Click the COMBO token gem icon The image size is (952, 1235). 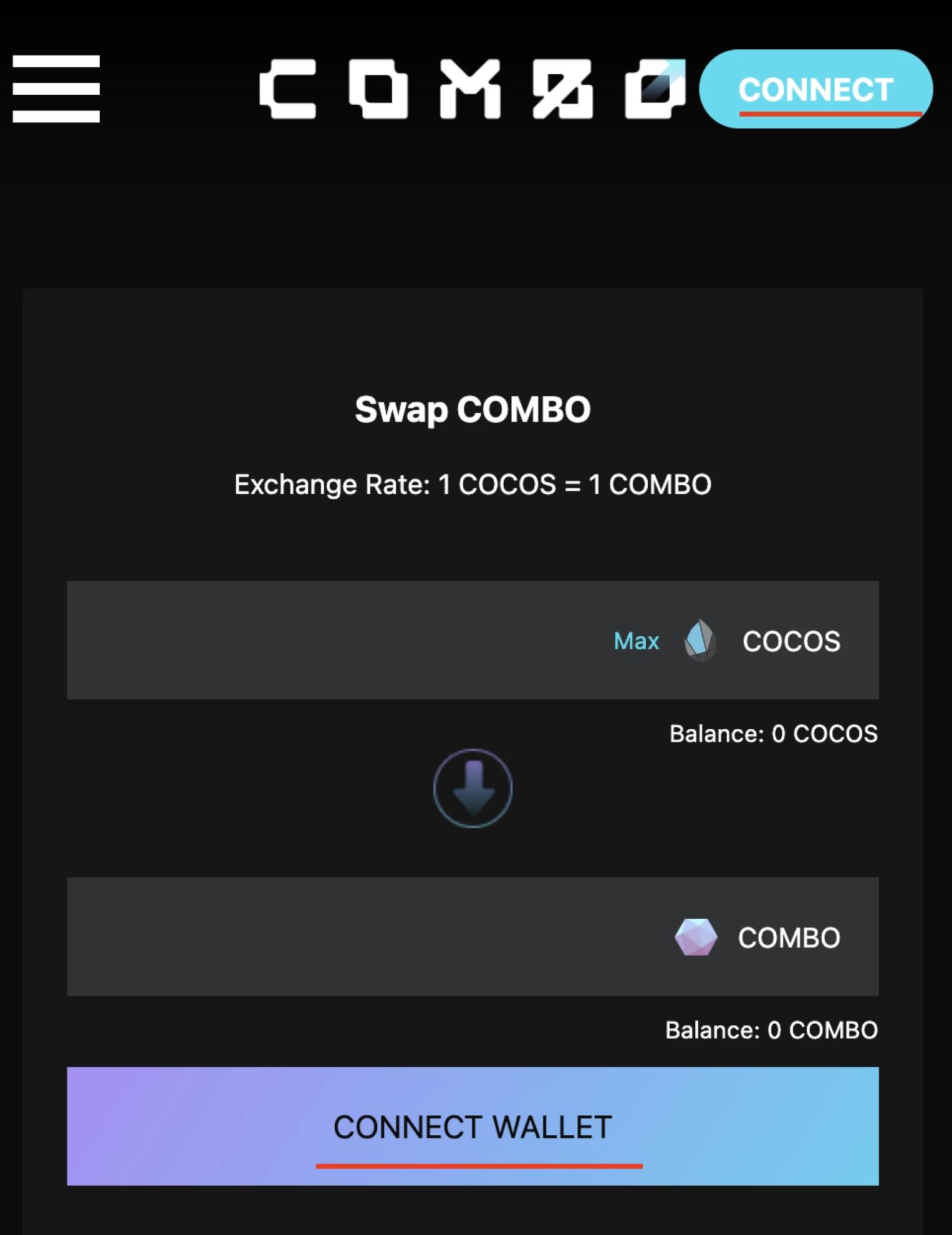pyautogui.click(x=696, y=937)
